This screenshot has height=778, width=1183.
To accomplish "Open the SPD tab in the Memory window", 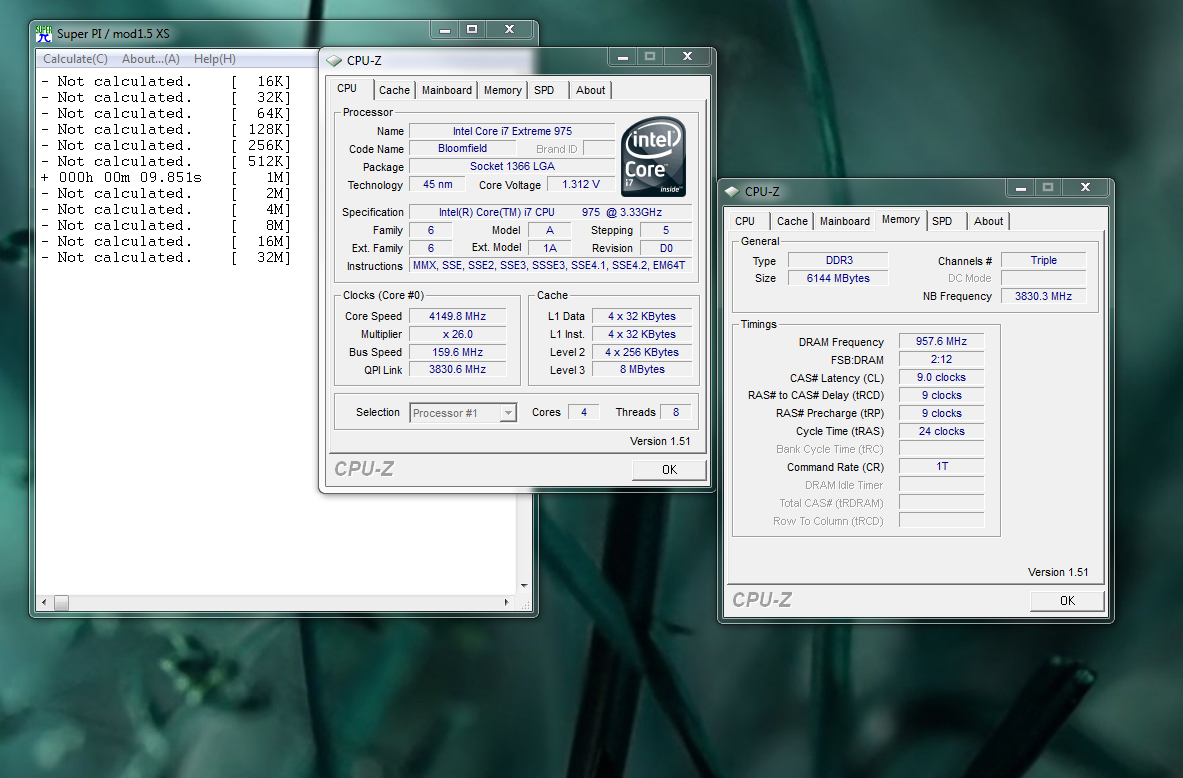I will 942,221.
